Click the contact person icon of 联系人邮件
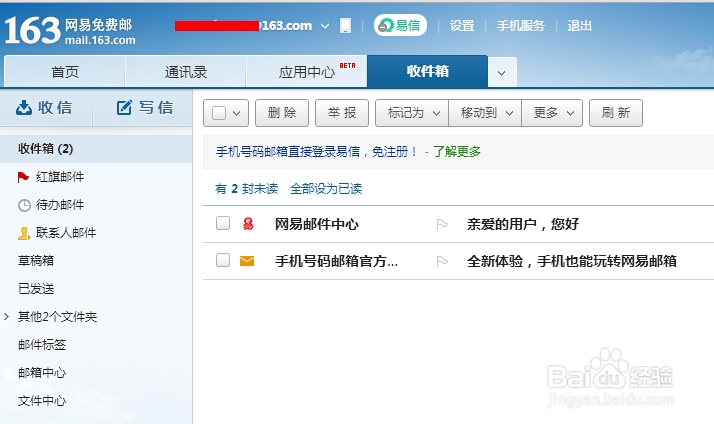The height and width of the screenshot is (424, 714). (x=24, y=234)
